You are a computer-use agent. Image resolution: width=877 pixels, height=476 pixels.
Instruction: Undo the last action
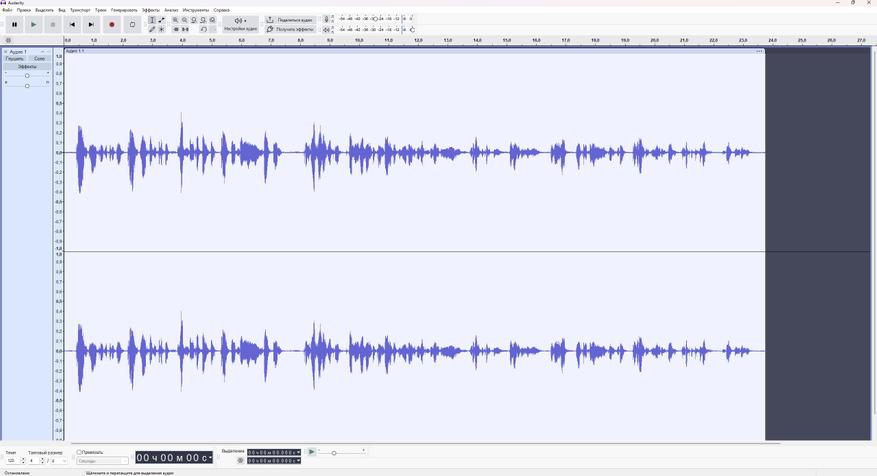point(204,29)
